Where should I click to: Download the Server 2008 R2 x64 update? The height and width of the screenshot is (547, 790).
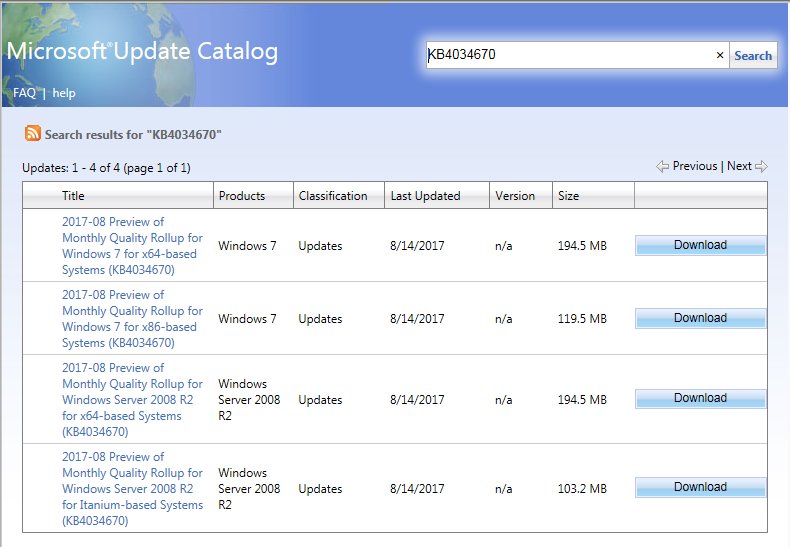point(700,398)
